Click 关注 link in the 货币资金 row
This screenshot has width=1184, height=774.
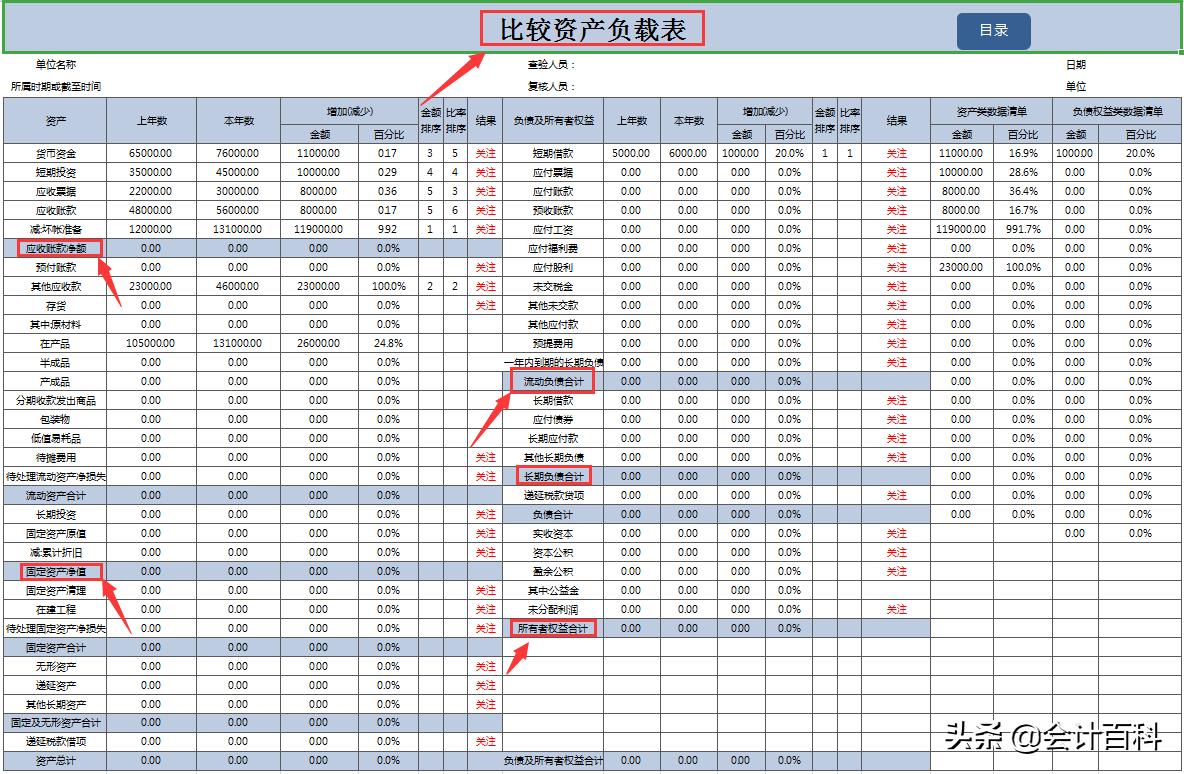pos(485,153)
